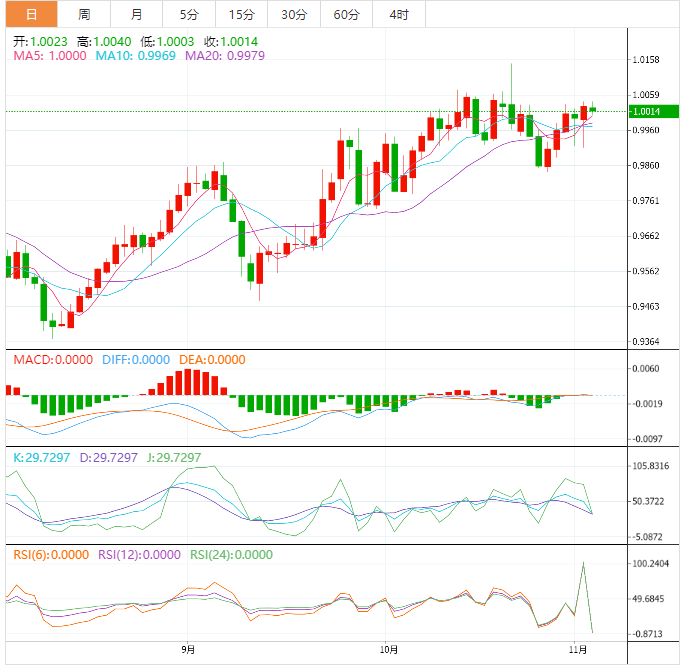Image resolution: width=684 pixels, height=670 pixels.
Task: Click the MA5 legend label
Action: (49, 57)
